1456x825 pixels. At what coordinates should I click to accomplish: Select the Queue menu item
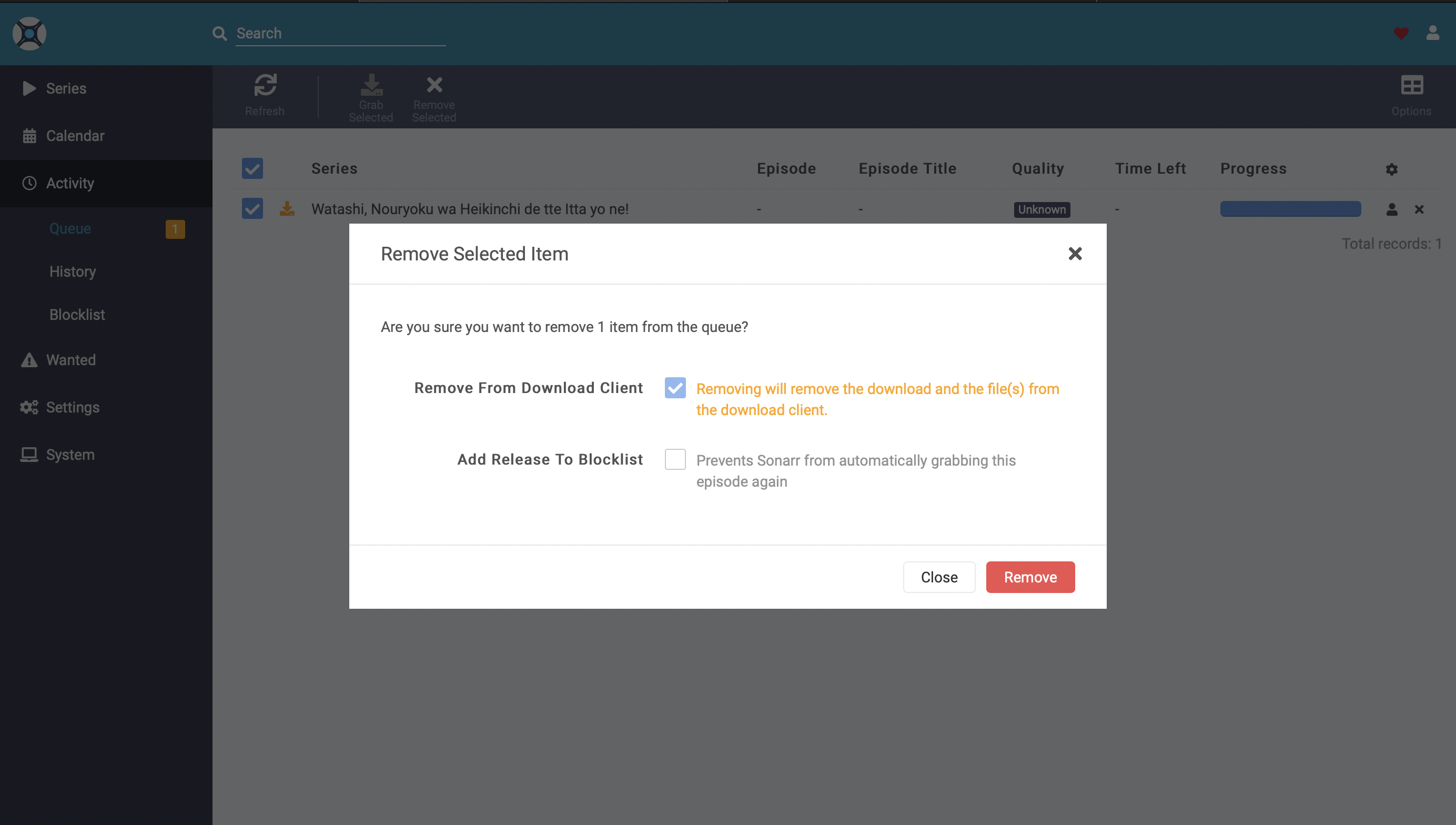(x=69, y=228)
